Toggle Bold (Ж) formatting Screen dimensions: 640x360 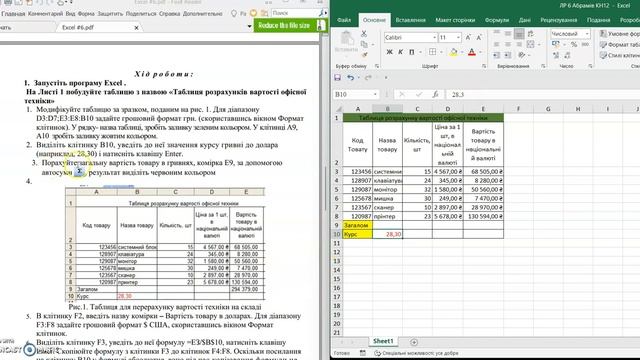tap(389, 52)
